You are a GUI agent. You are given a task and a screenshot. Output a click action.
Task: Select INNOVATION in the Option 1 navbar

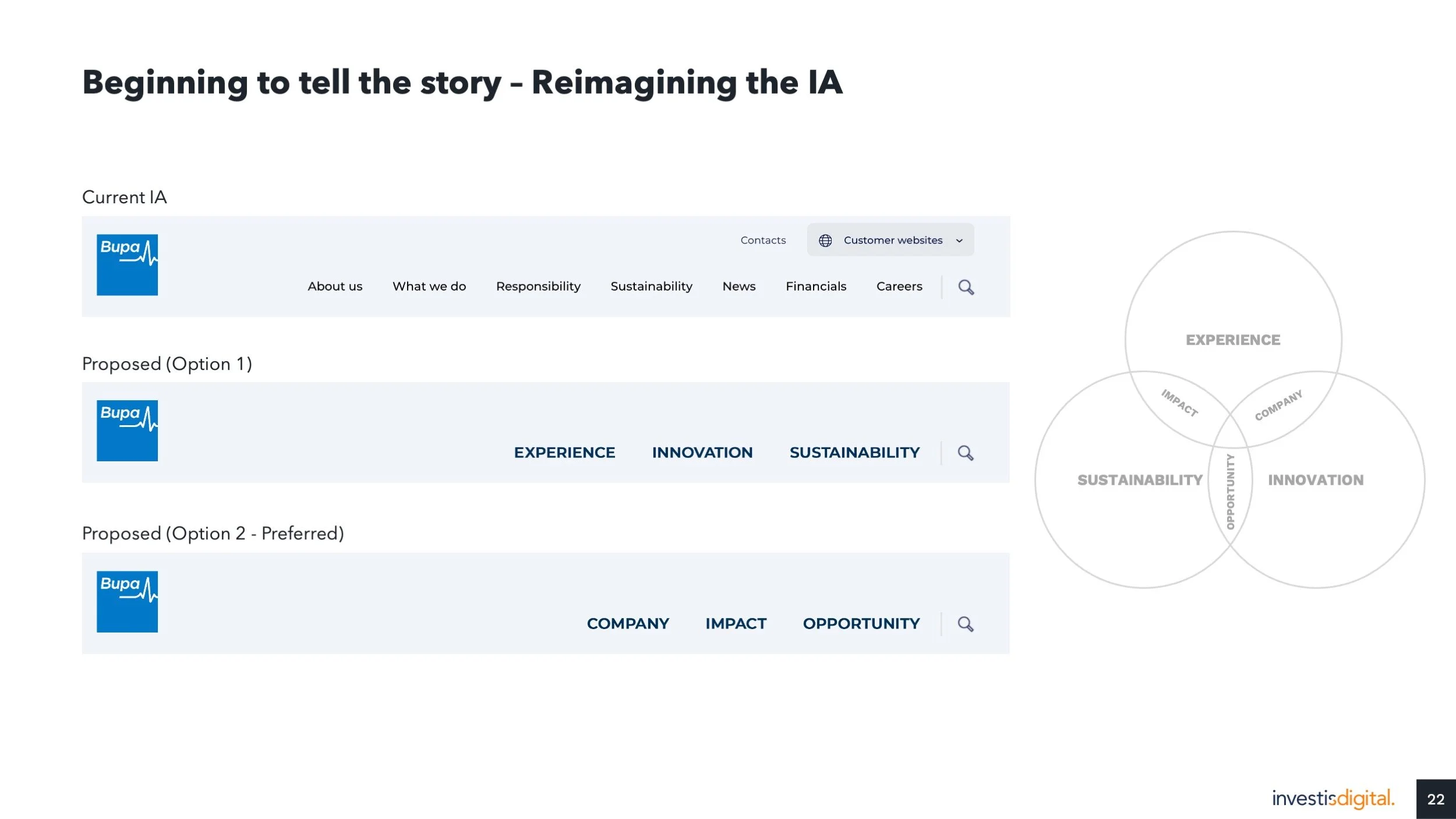coord(702,453)
